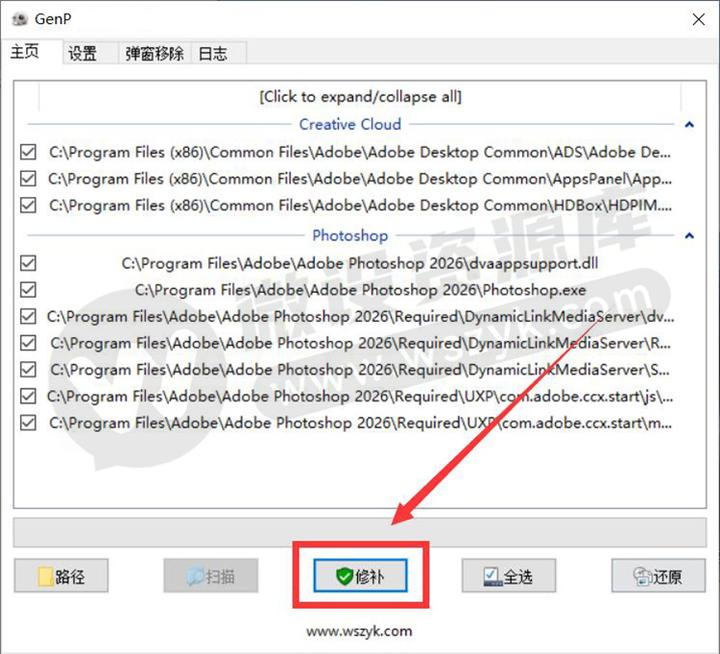
Task: Uncheck the AppsPanel\App... file checkbox
Action: pos(28,179)
